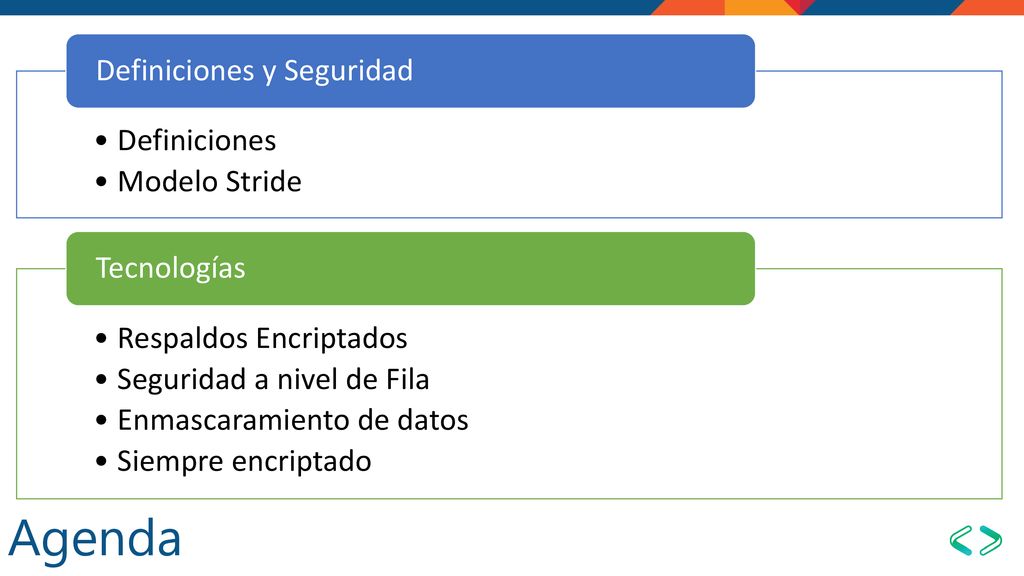Click the bullet dot before Siempre encriptado

coord(101,461)
